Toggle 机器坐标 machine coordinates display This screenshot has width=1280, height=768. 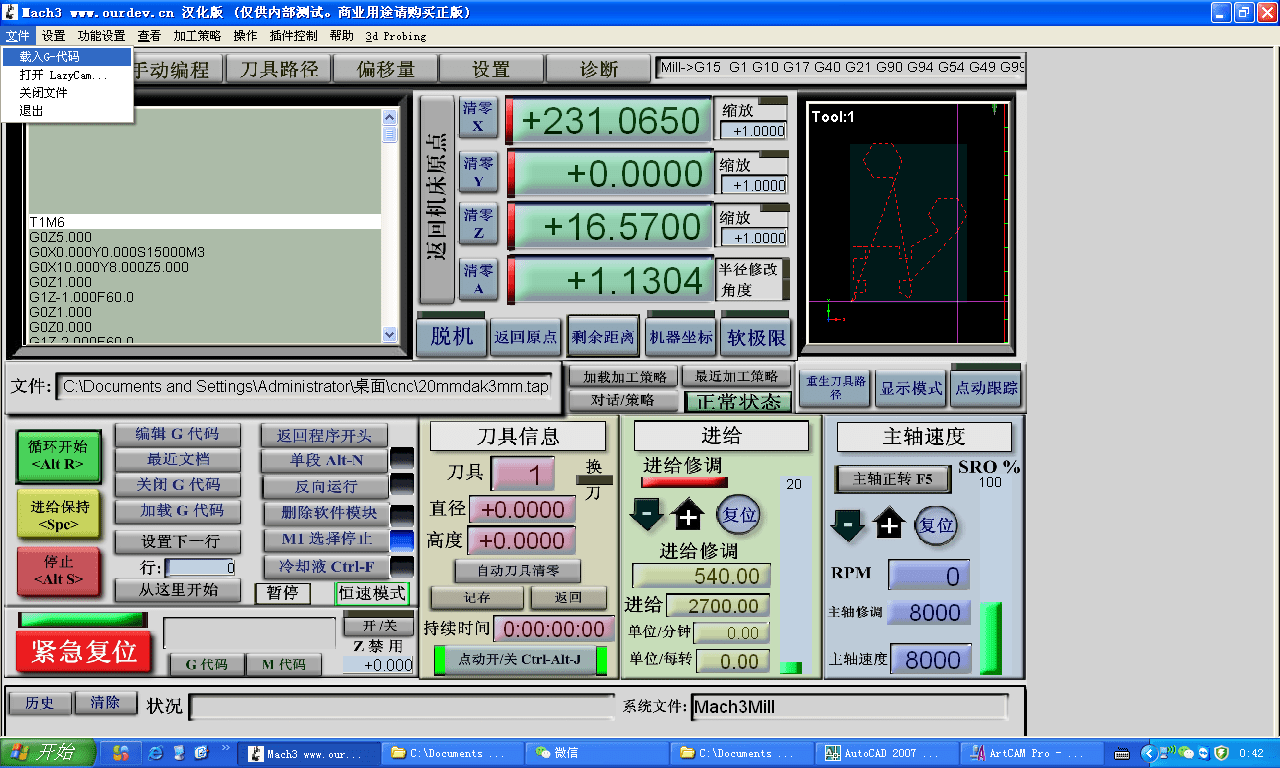681,337
